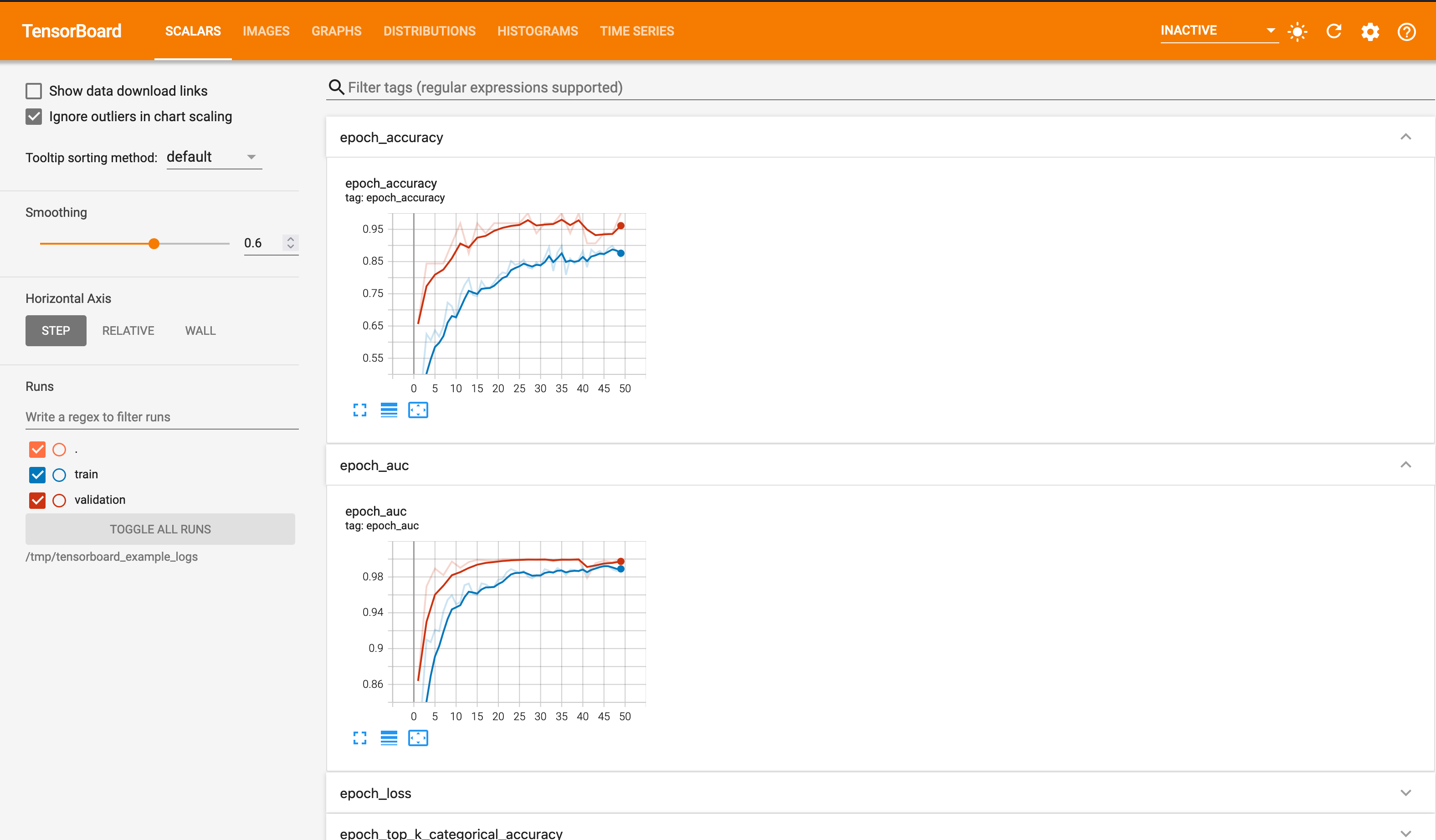Toggle log scale on epoch_accuracy chart

(x=389, y=410)
